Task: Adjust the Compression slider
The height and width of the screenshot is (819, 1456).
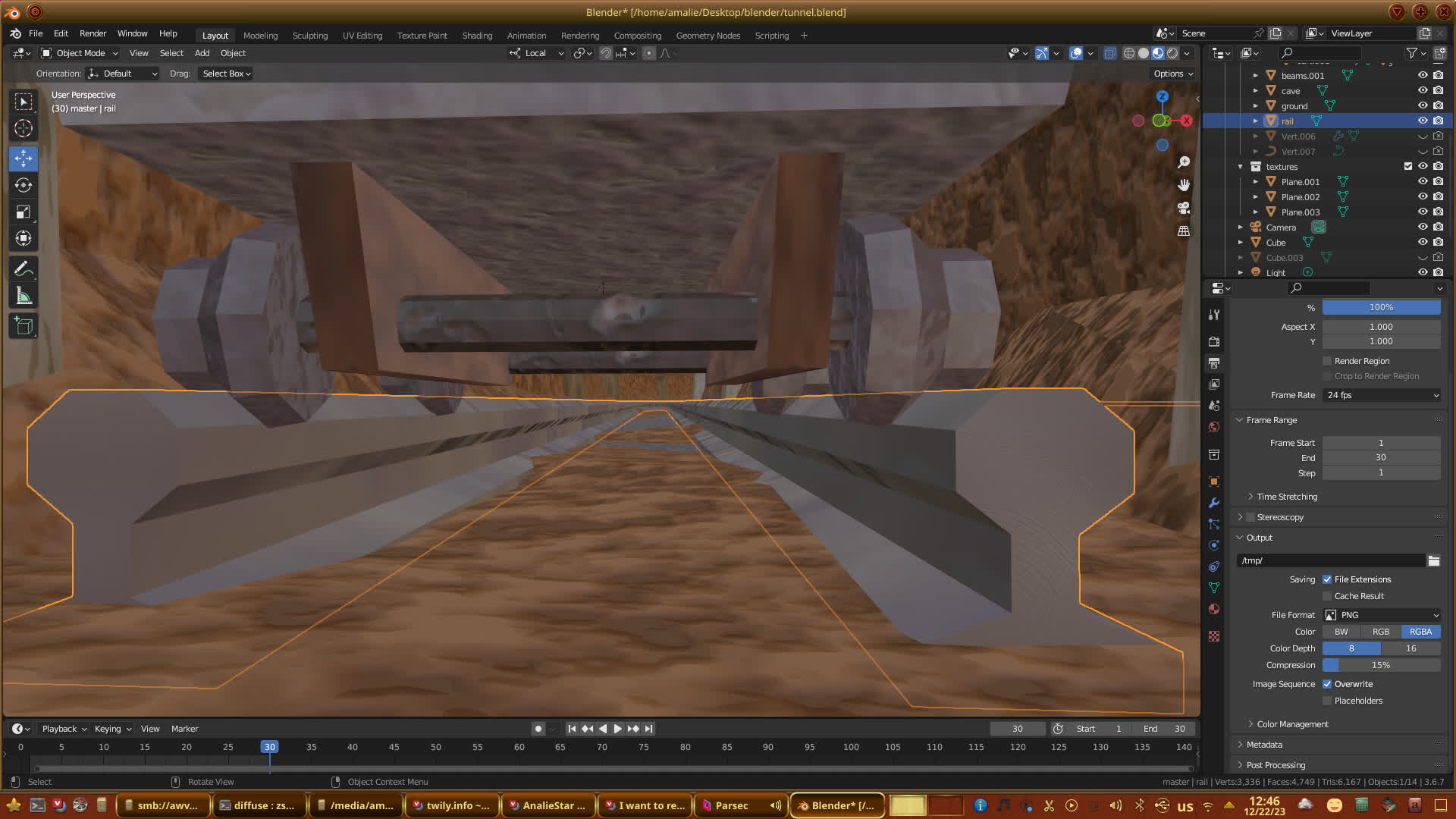Action: [x=1382, y=665]
